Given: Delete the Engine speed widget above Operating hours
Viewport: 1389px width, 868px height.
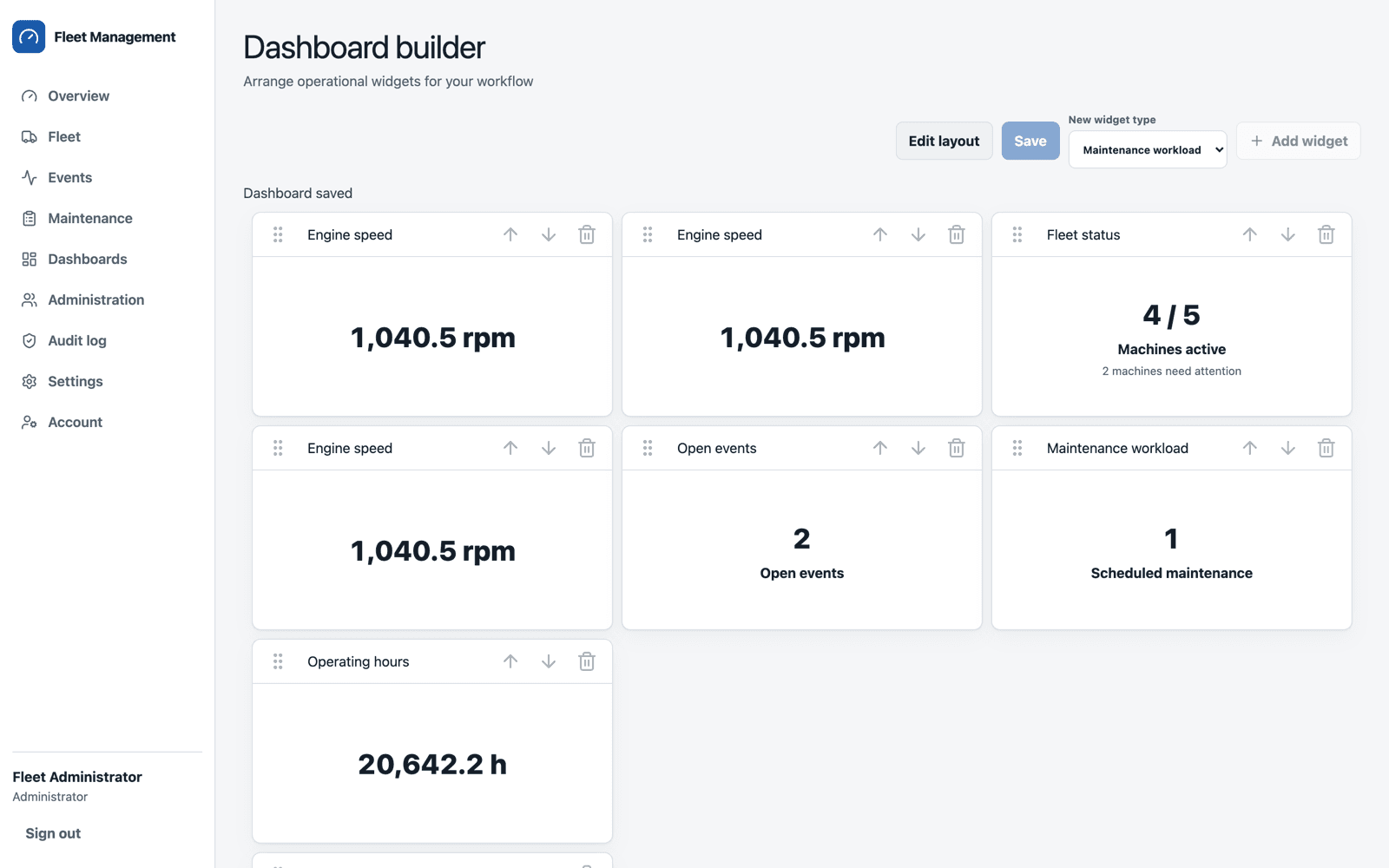Looking at the screenshot, I should pos(587,449).
